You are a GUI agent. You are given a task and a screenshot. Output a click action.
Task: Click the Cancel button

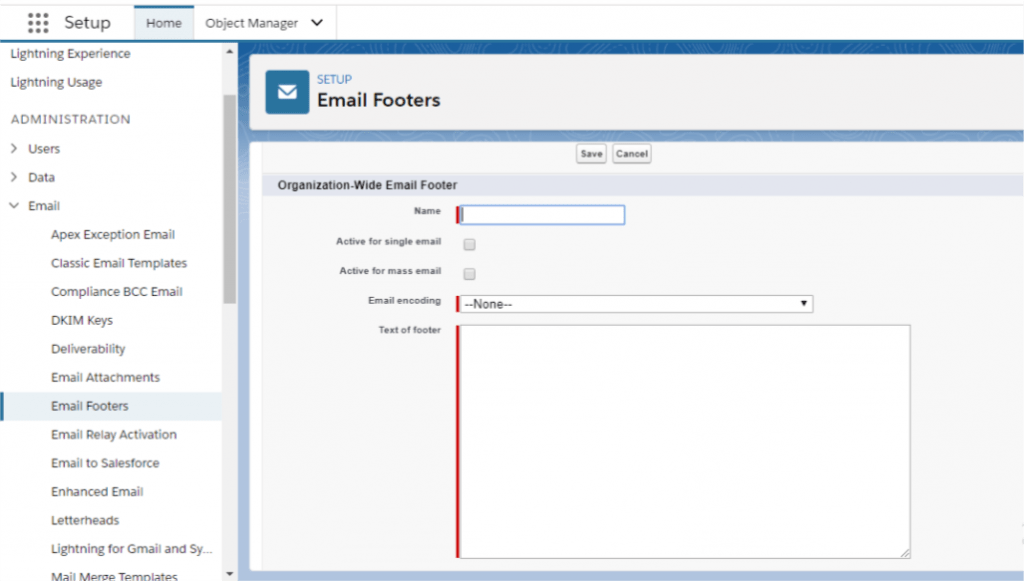[x=631, y=153]
